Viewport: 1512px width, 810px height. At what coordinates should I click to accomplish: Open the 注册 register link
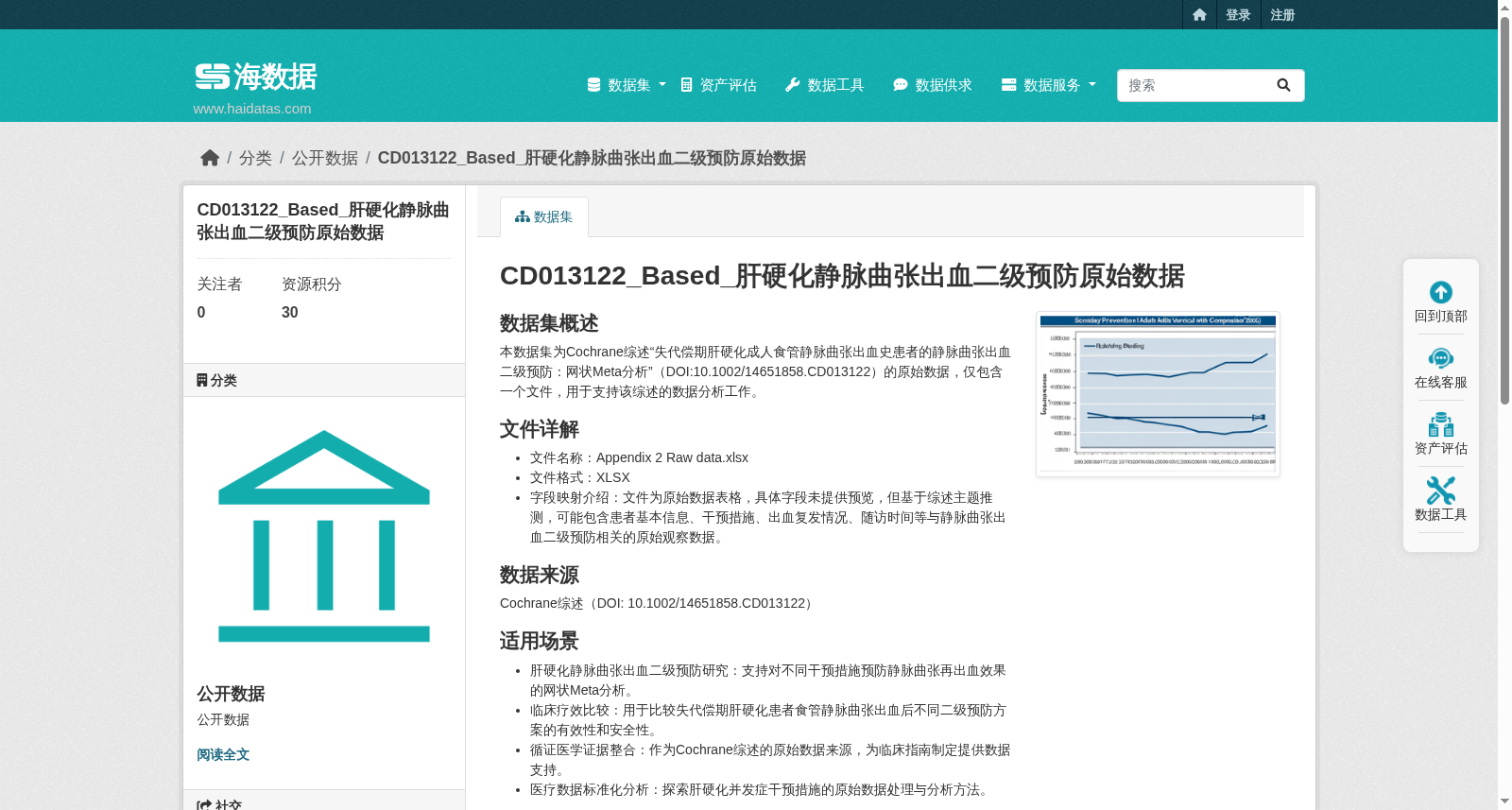click(1282, 15)
